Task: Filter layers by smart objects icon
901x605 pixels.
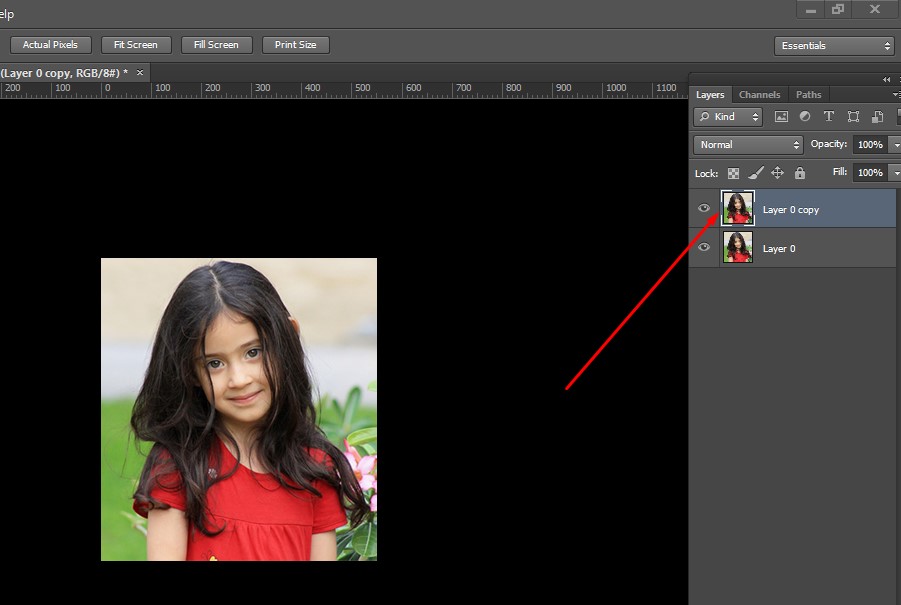Action: [877, 117]
